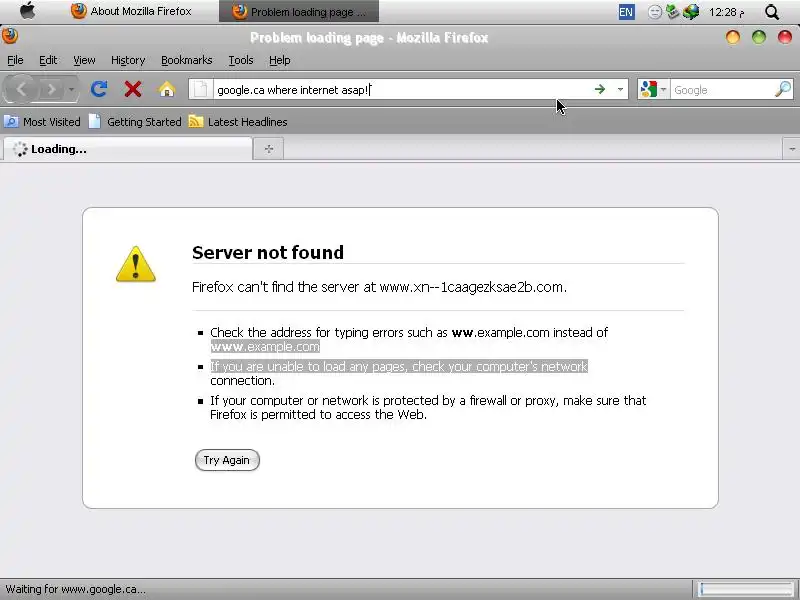
Task: Click the page identity icon in address bar
Action: click(201, 90)
